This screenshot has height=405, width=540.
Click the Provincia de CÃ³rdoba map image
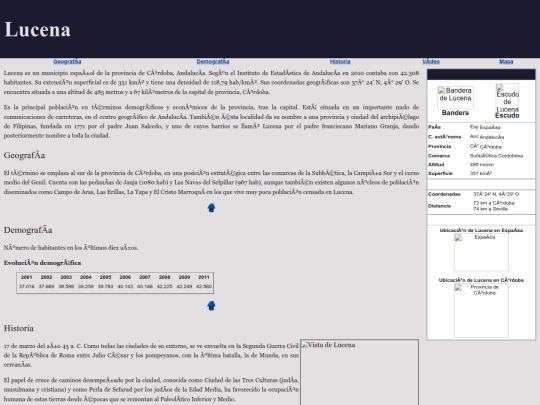[x=481, y=310]
